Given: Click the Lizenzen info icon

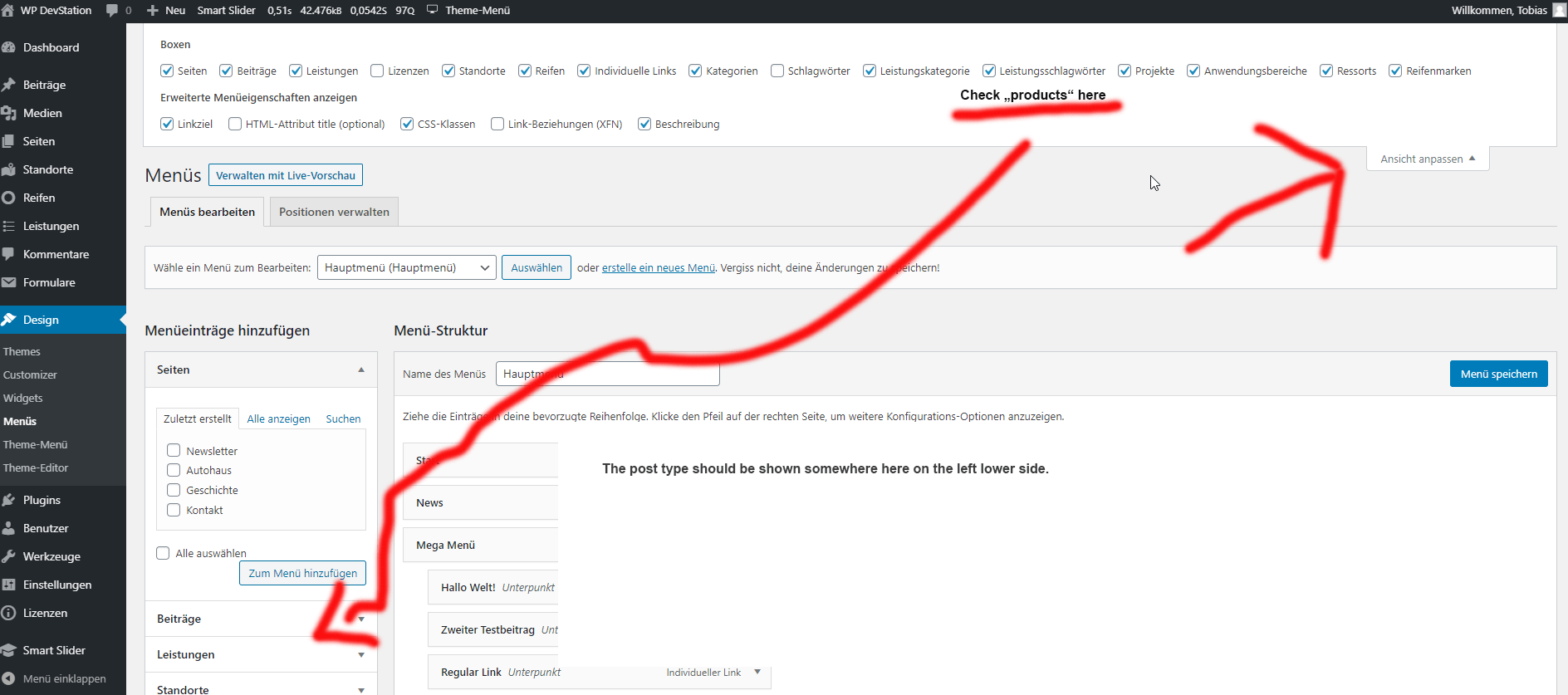Looking at the screenshot, I should coord(8,613).
